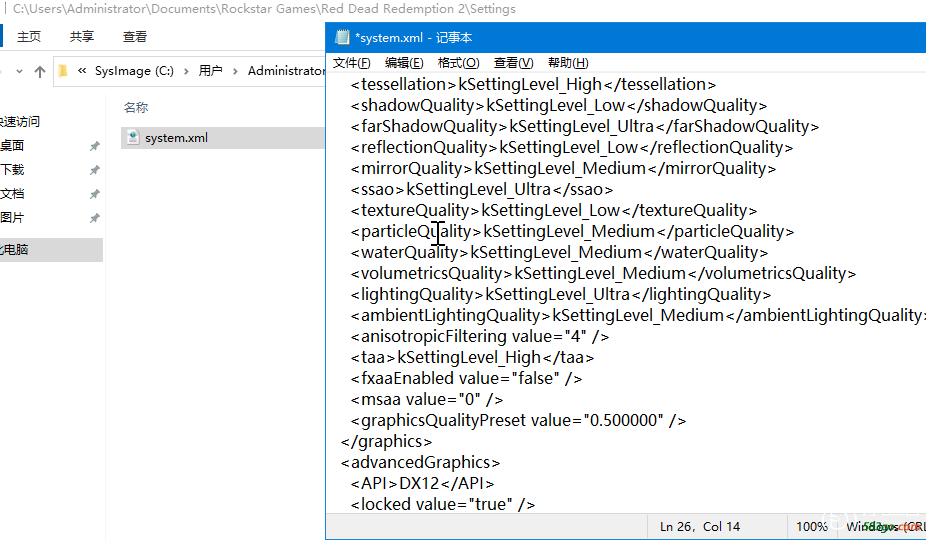Select the system.xml file in Explorer
This screenshot has width=926, height=542.
(x=223, y=138)
